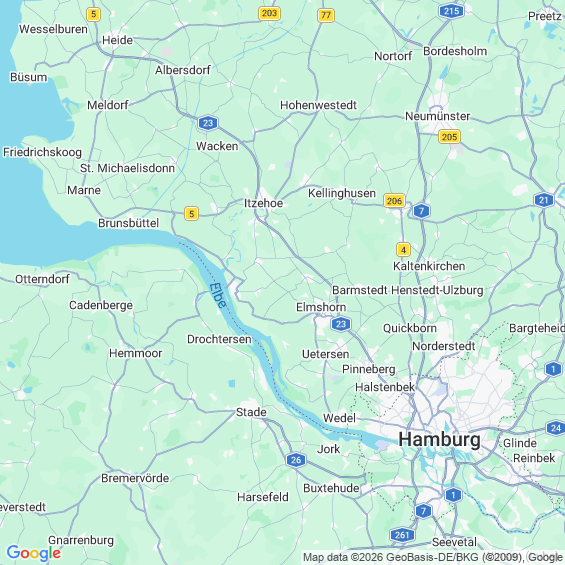Image resolution: width=565 pixels, height=565 pixels.
Task: Click the map data copyright text
Action: point(433,557)
